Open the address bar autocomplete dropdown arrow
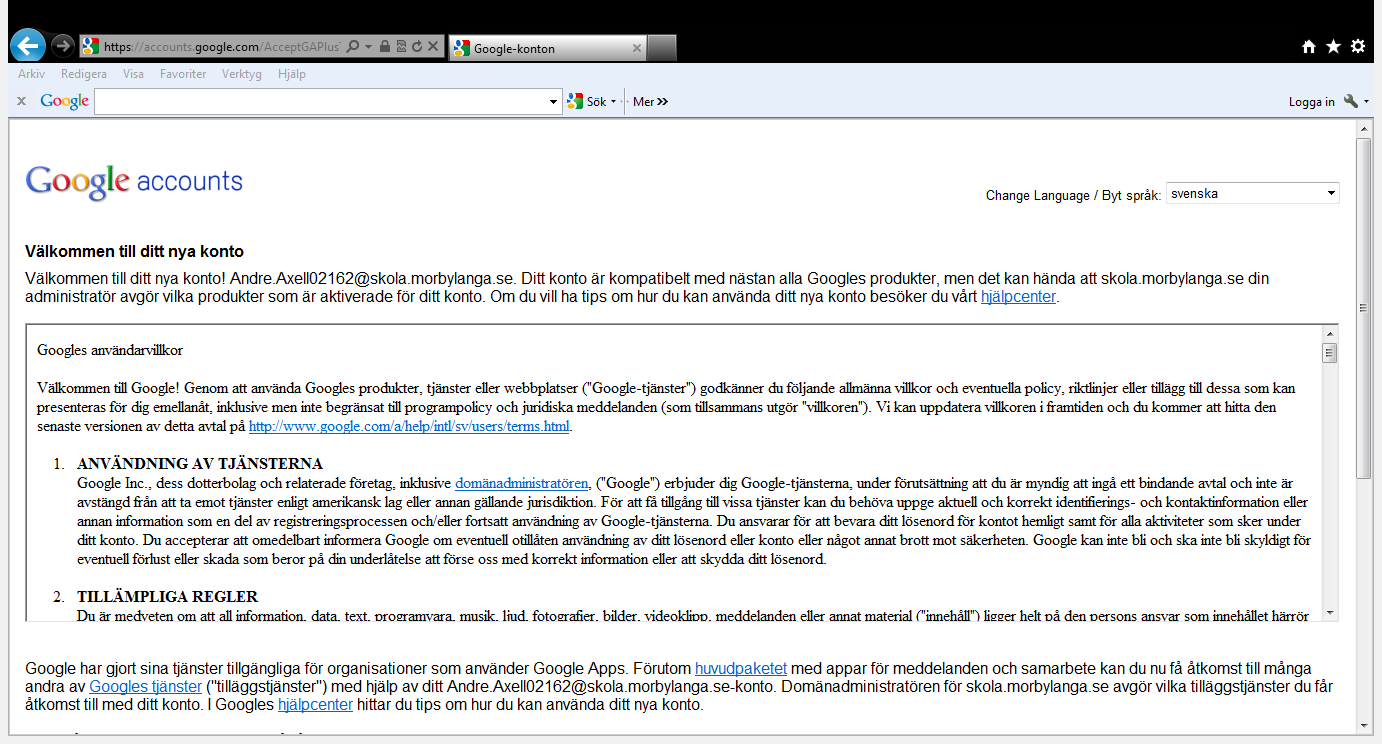The width and height of the screenshot is (1382, 744). [369, 47]
